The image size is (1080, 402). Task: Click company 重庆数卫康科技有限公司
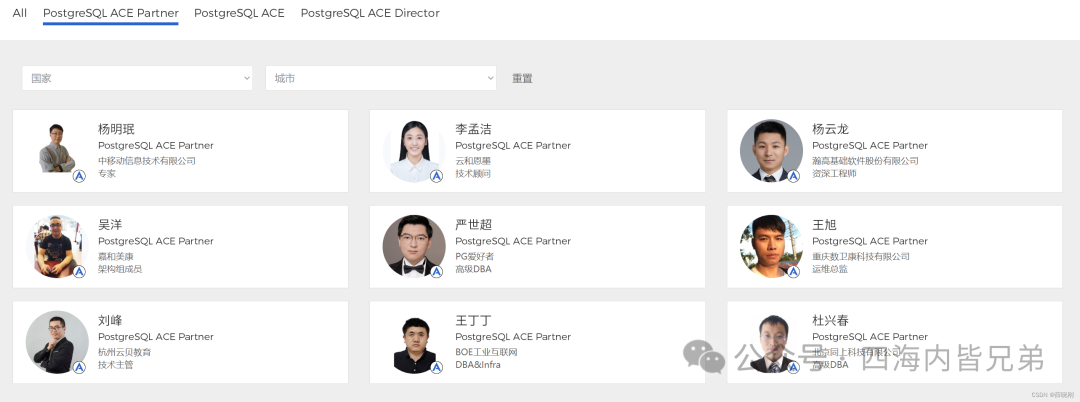pos(861,257)
